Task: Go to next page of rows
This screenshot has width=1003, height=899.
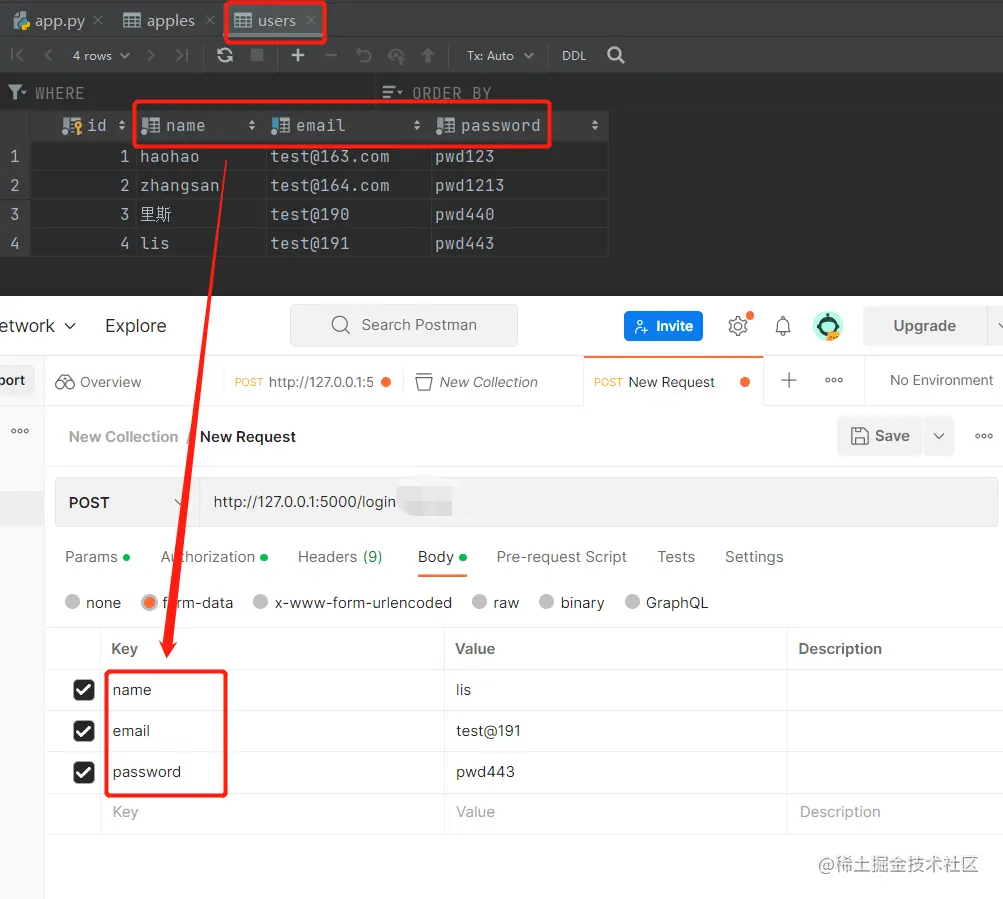Action: 151,55
